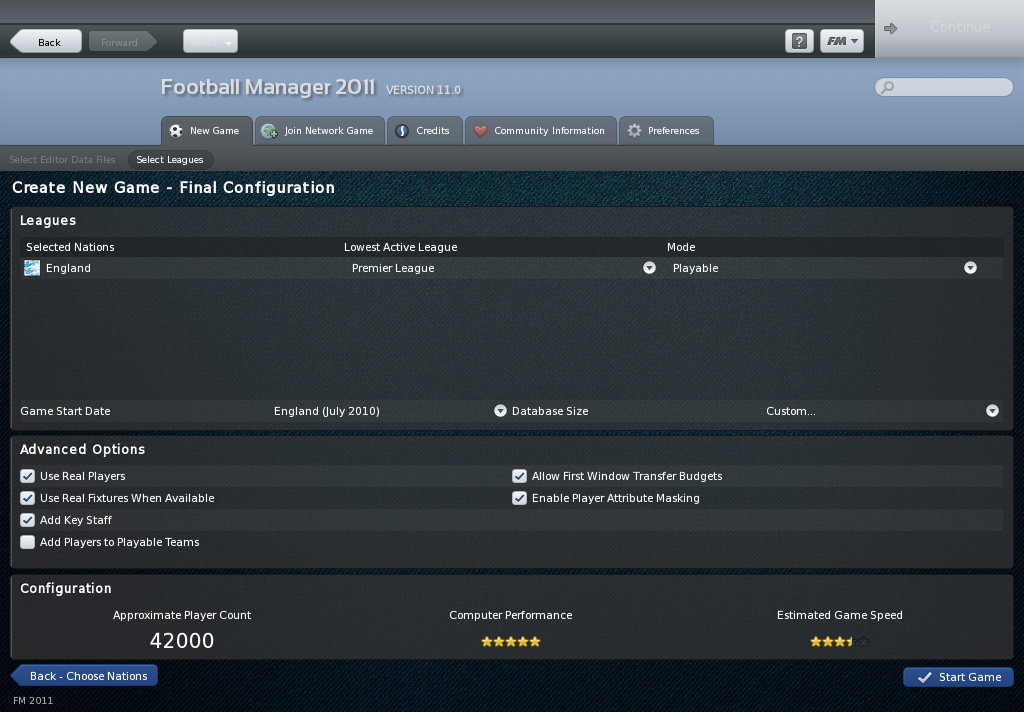1024x712 pixels.
Task: Open the World dropdown in the toolbar
Action: 210,41
